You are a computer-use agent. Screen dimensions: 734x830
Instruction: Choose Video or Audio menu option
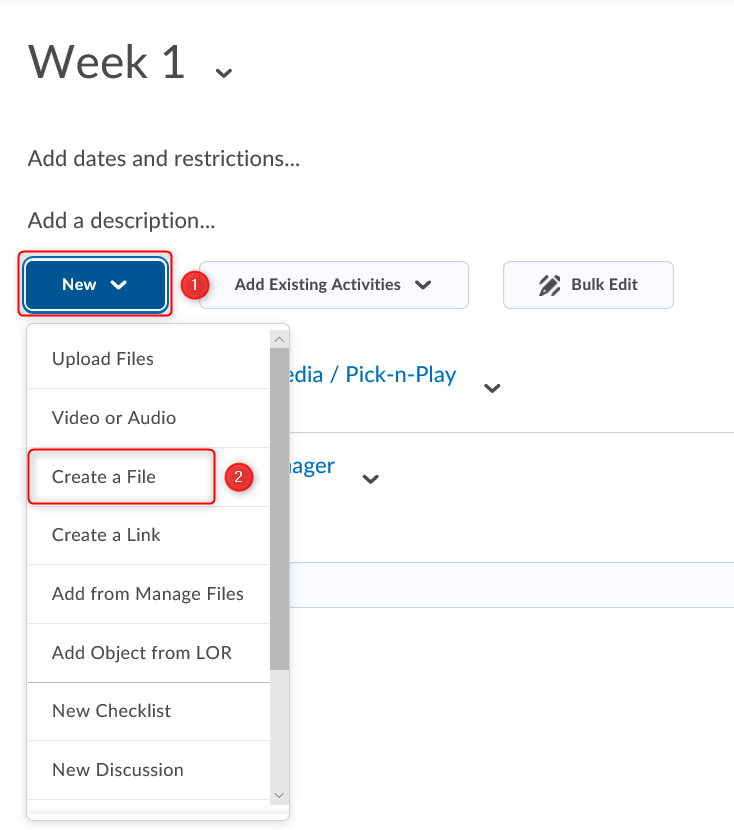(x=114, y=418)
